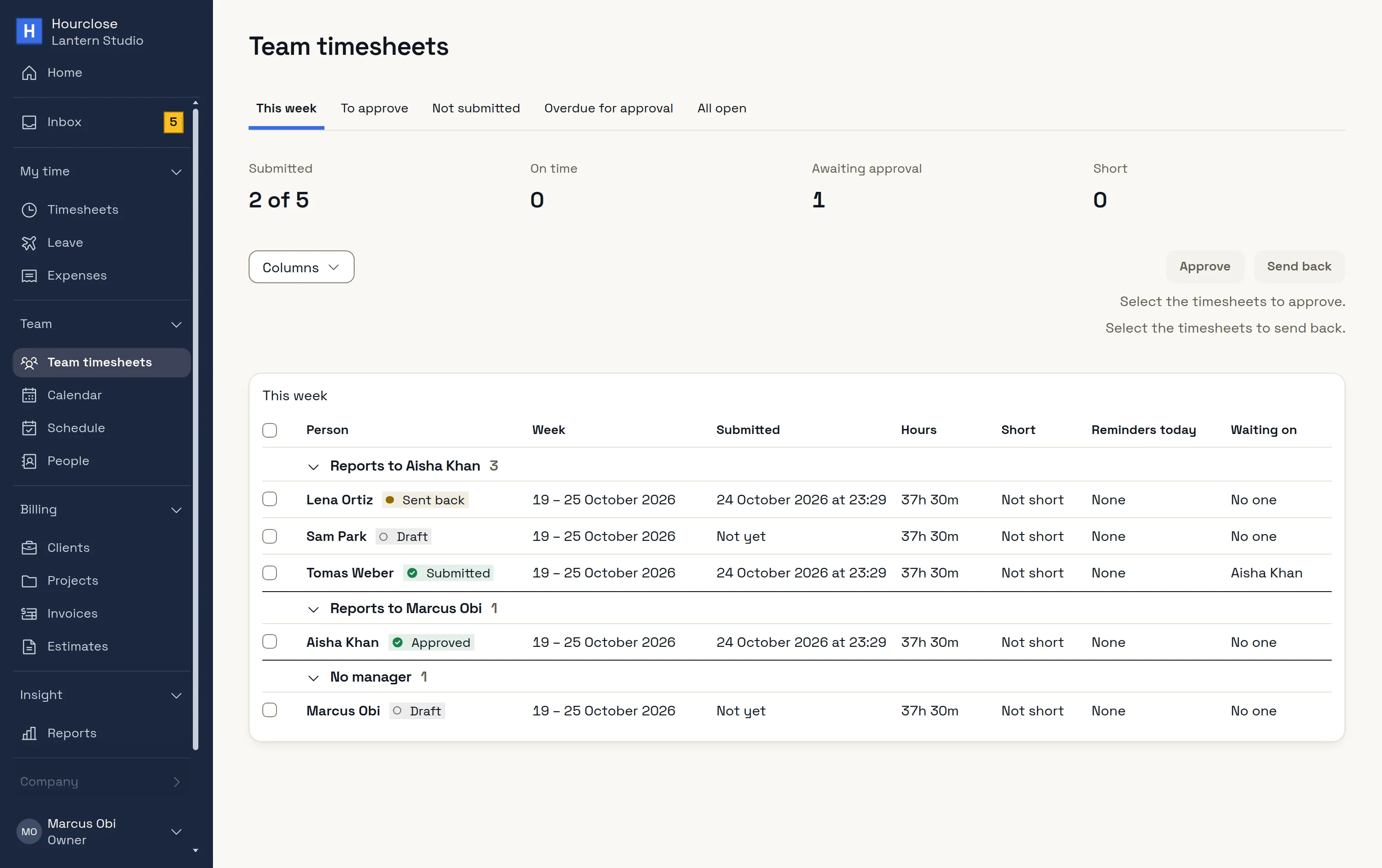Click the sidebar vertical scrollbar
The width and height of the screenshot is (1382, 868).
coord(196,429)
